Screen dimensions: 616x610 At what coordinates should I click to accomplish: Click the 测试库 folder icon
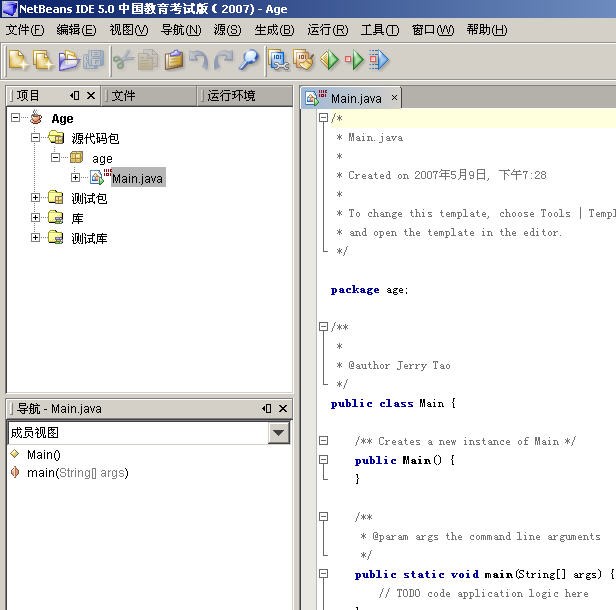56,237
